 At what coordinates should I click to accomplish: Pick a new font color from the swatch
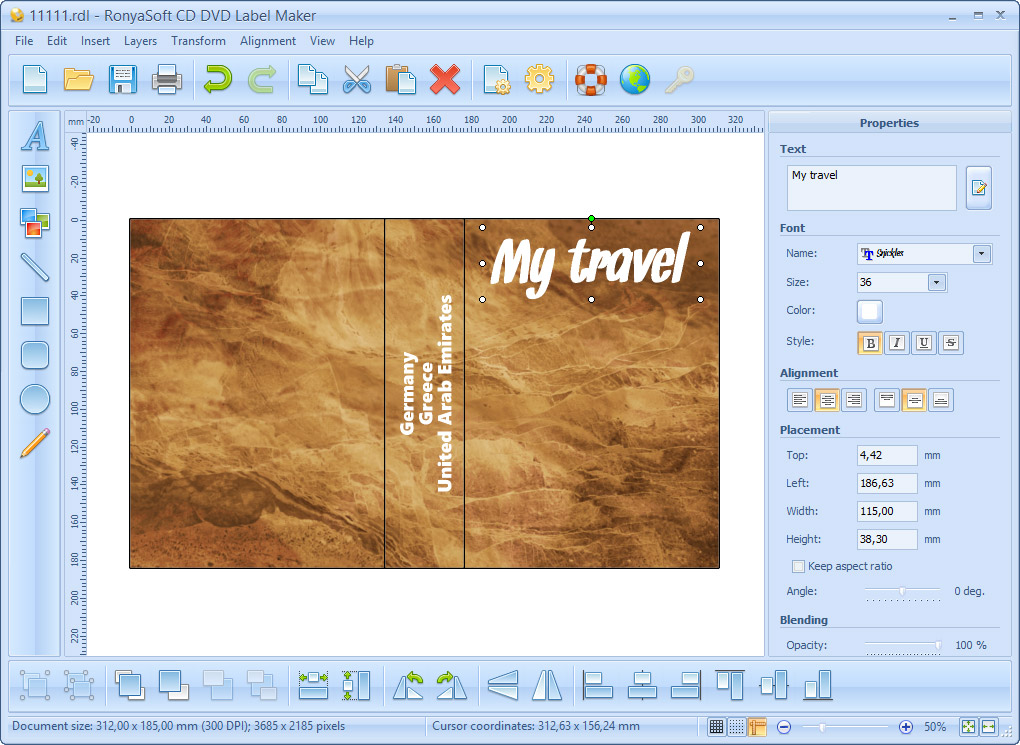coord(870,311)
